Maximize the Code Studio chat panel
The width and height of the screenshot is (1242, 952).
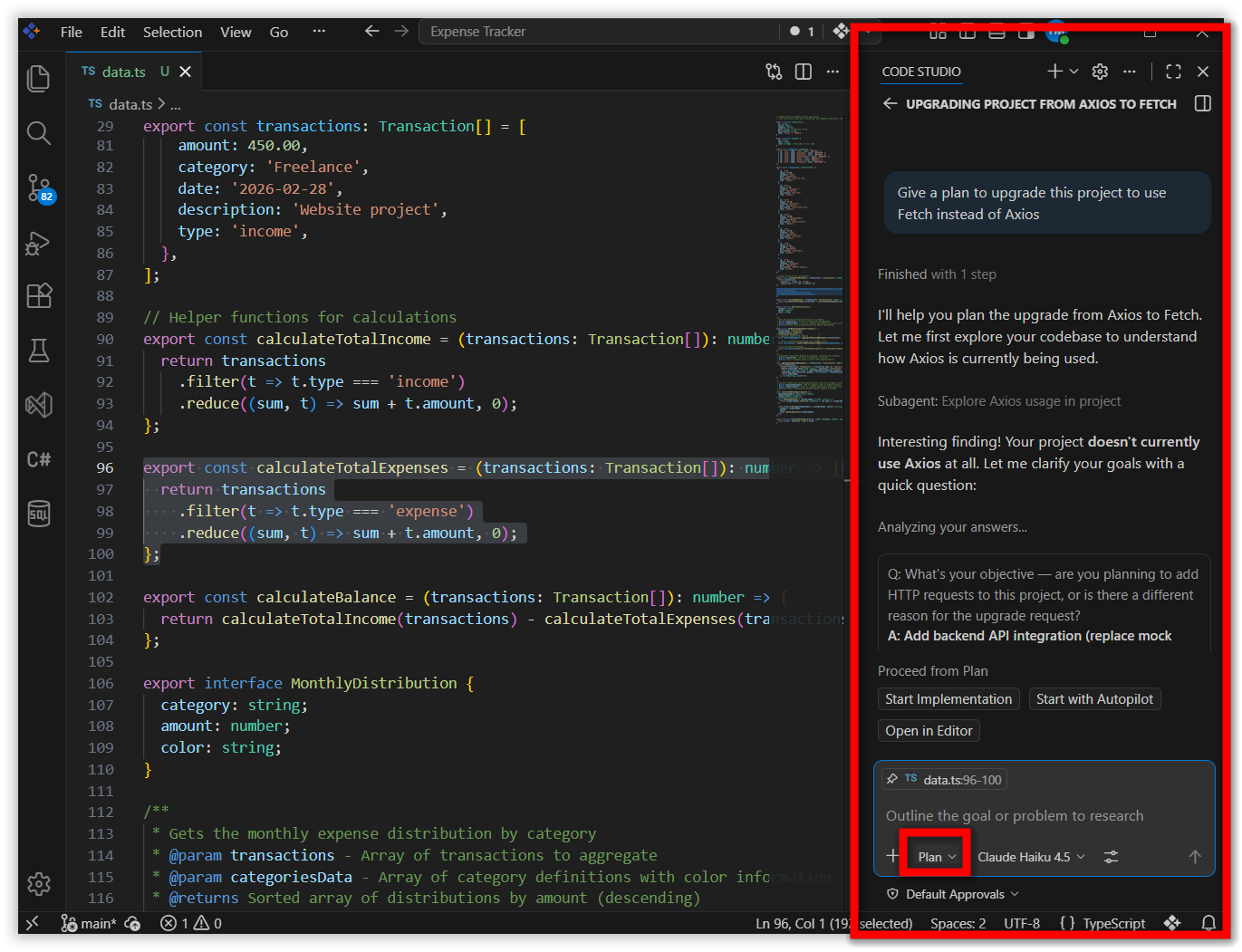(1173, 72)
